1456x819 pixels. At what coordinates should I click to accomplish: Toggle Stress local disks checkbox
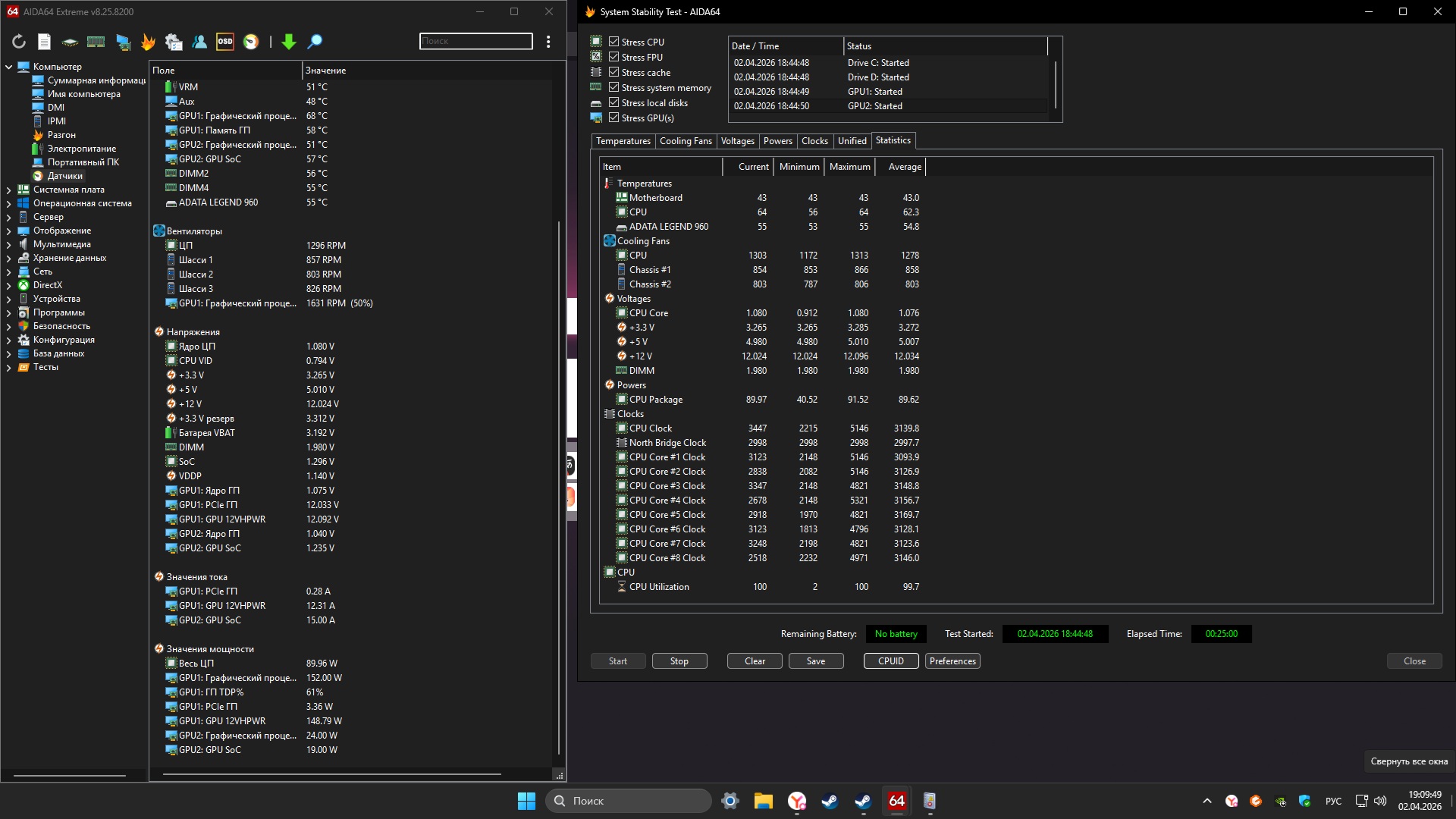pos(614,102)
